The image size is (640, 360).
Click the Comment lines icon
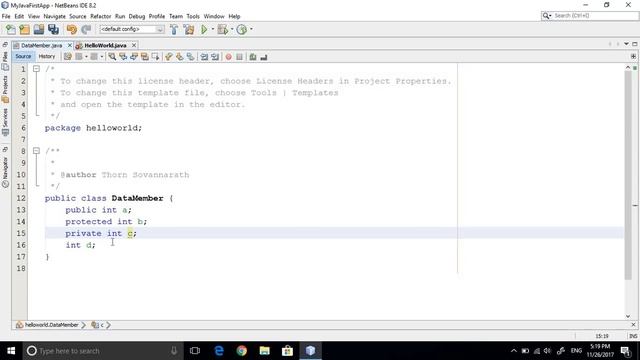253,57
